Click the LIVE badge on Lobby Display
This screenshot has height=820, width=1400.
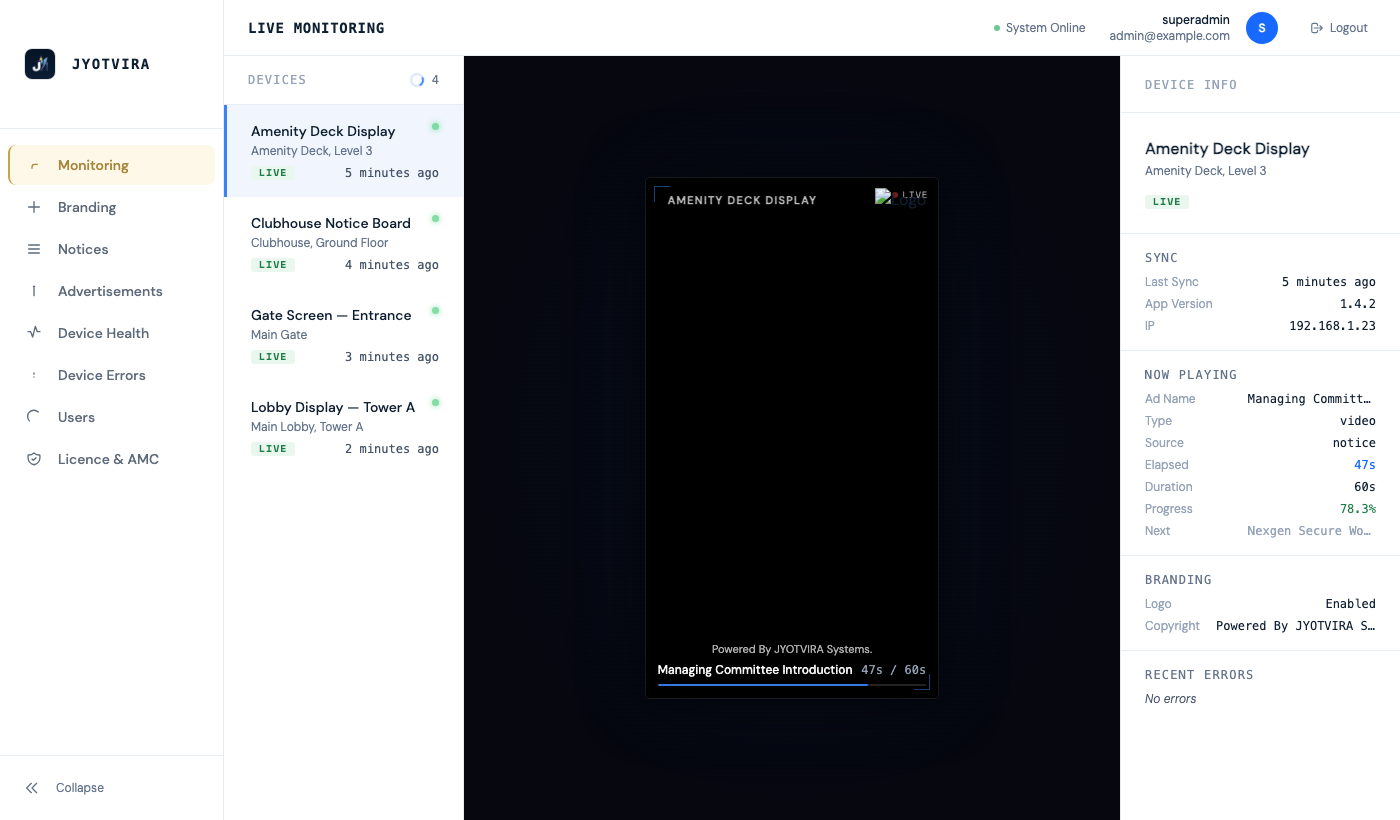(x=273, y=449)
